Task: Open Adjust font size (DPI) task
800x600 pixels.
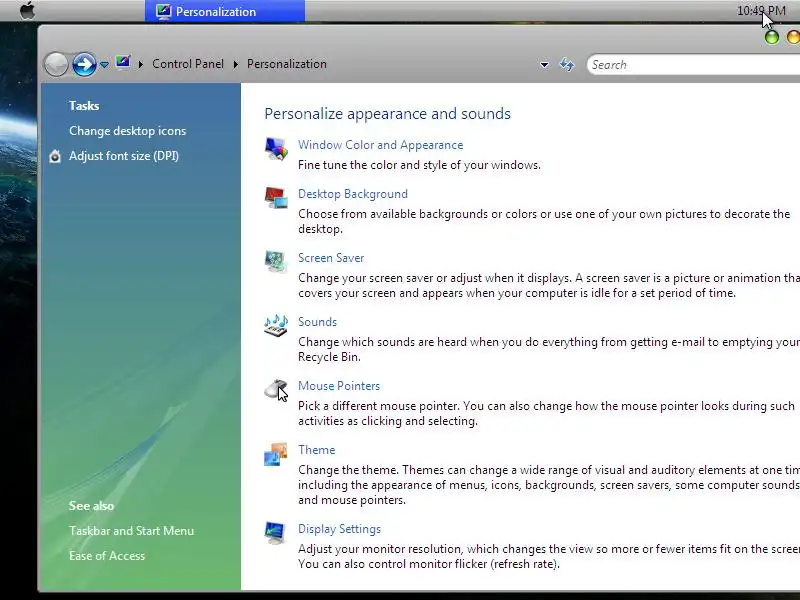Action: (124, 156)
